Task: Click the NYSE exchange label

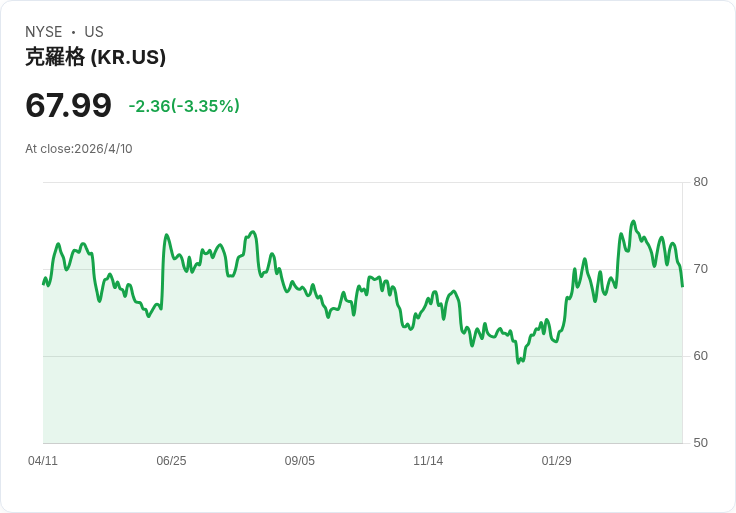Action: [x=43, y=32]
